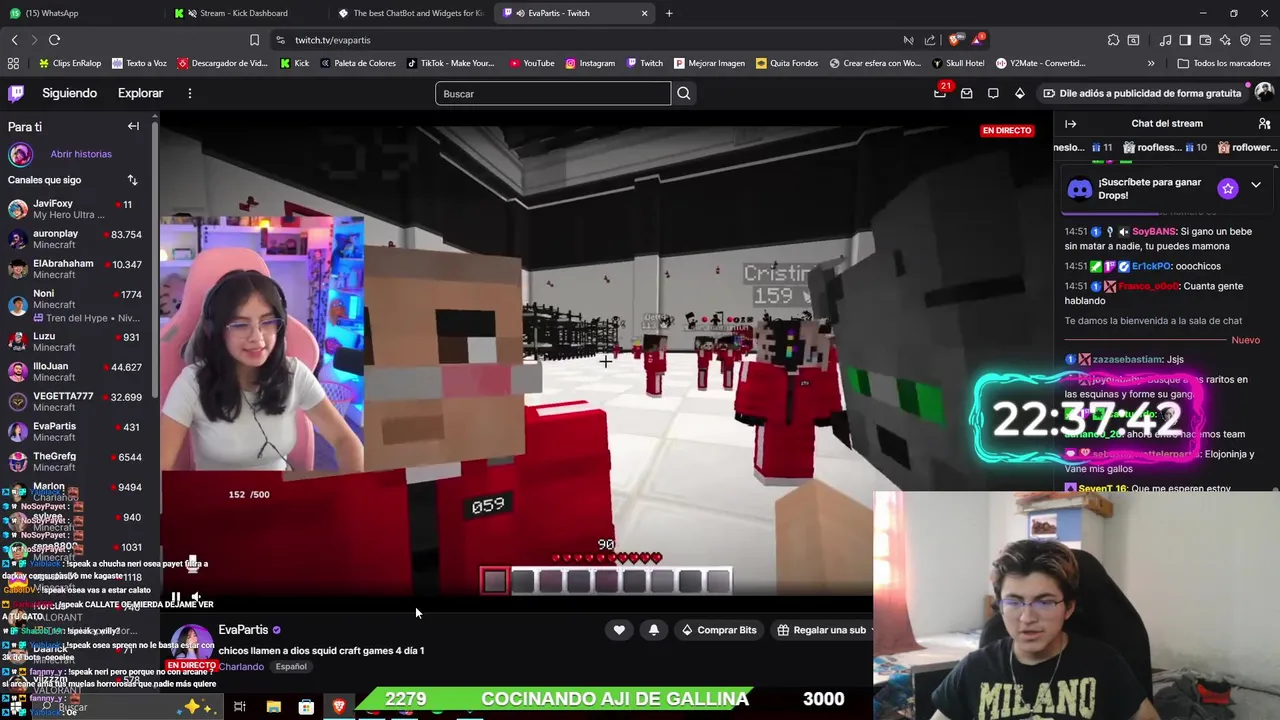Screen dimensions: 1280x720
Task: Open a new browser tab
Action: point(669,13)
